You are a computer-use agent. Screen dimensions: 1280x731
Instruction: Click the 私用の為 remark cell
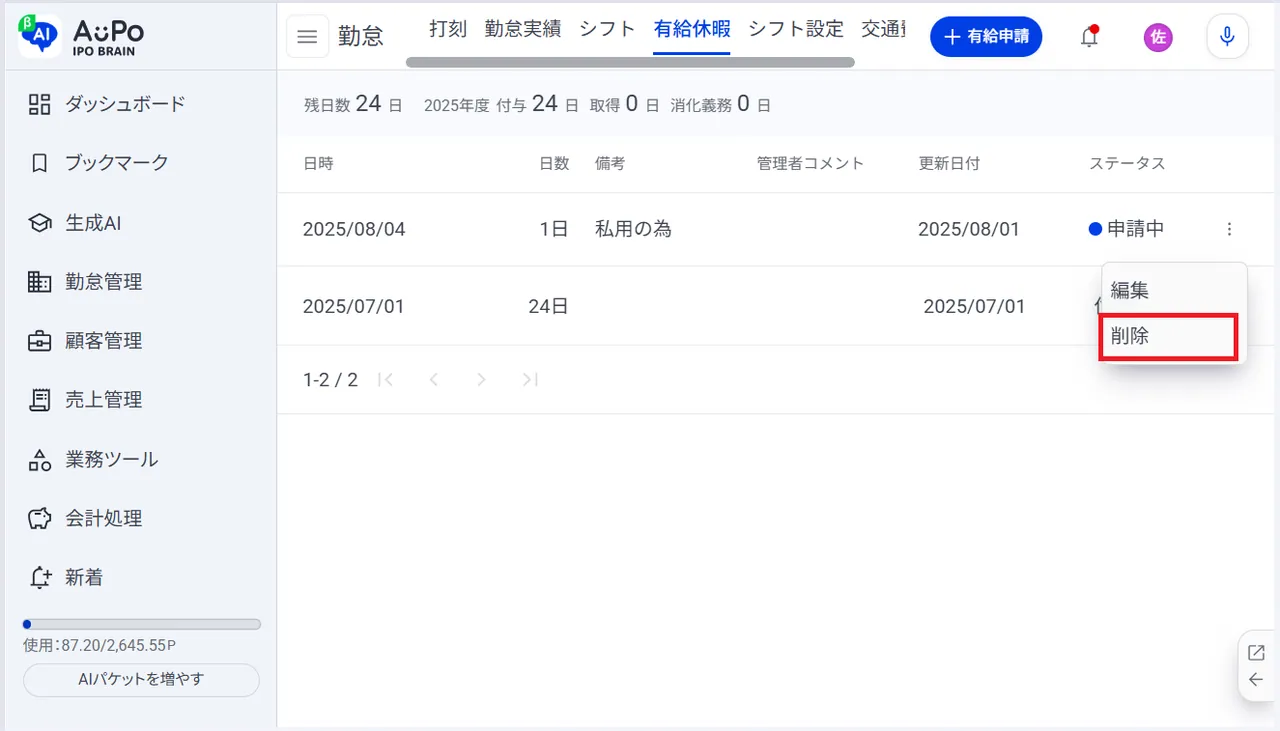[633, 229]
